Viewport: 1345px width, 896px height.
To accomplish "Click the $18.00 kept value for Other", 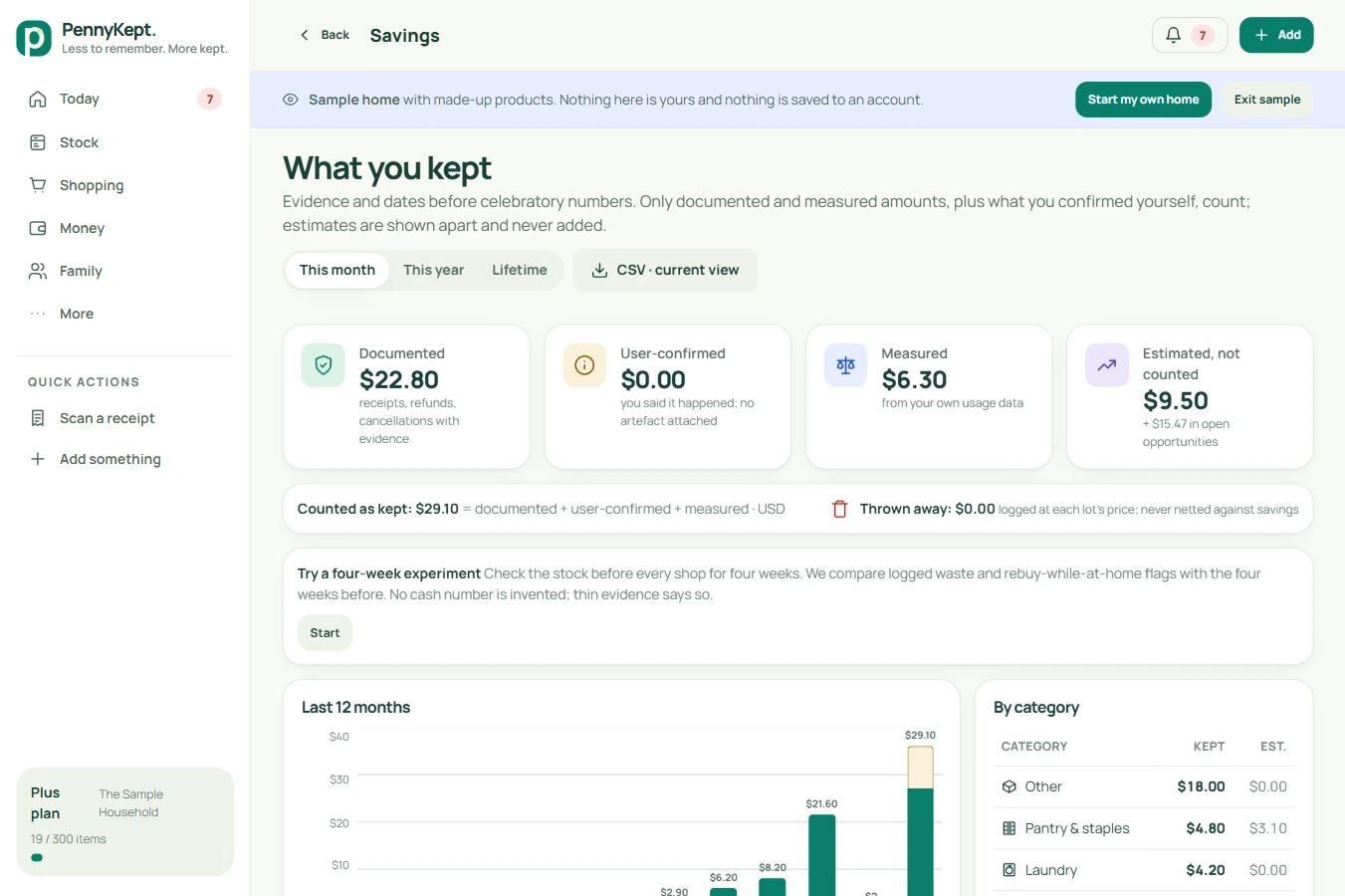I will [x=1201, y=786].
